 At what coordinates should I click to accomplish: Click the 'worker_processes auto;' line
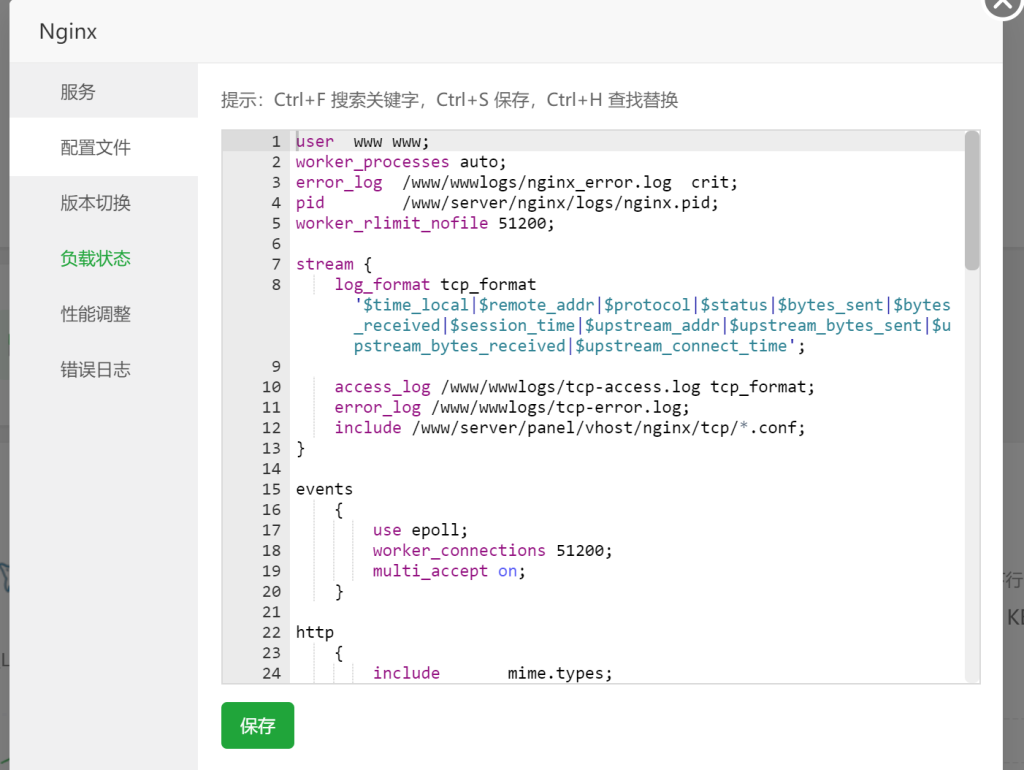coord(400,162)
